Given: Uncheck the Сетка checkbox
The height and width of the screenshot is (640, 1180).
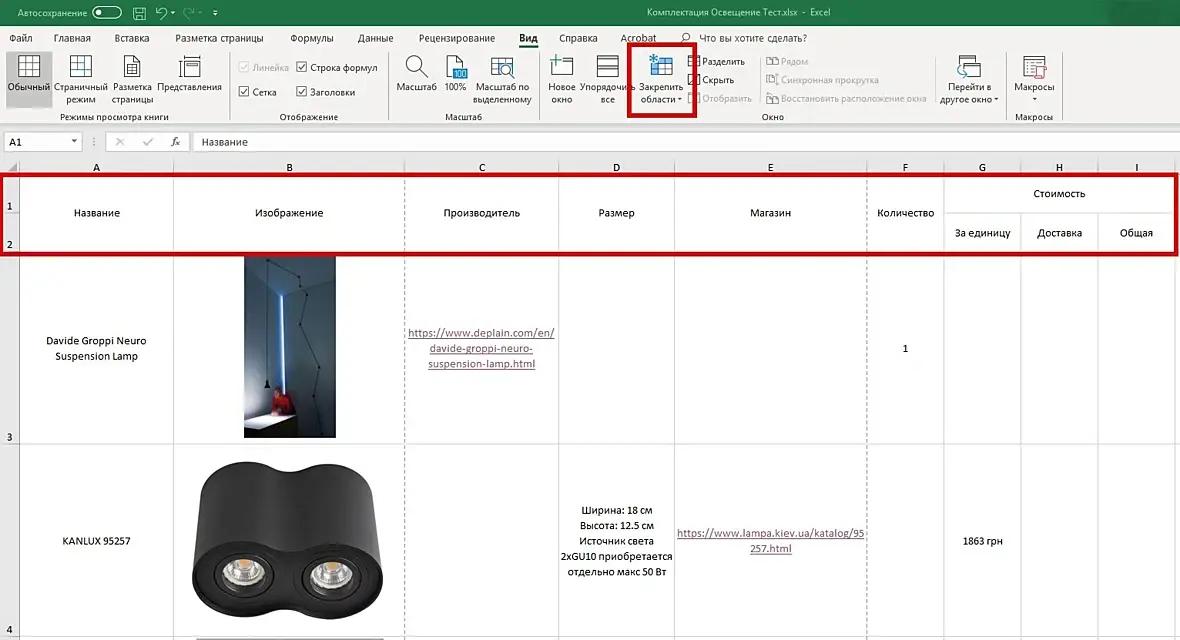Looking at the screenshot, I should coord(245,92).
